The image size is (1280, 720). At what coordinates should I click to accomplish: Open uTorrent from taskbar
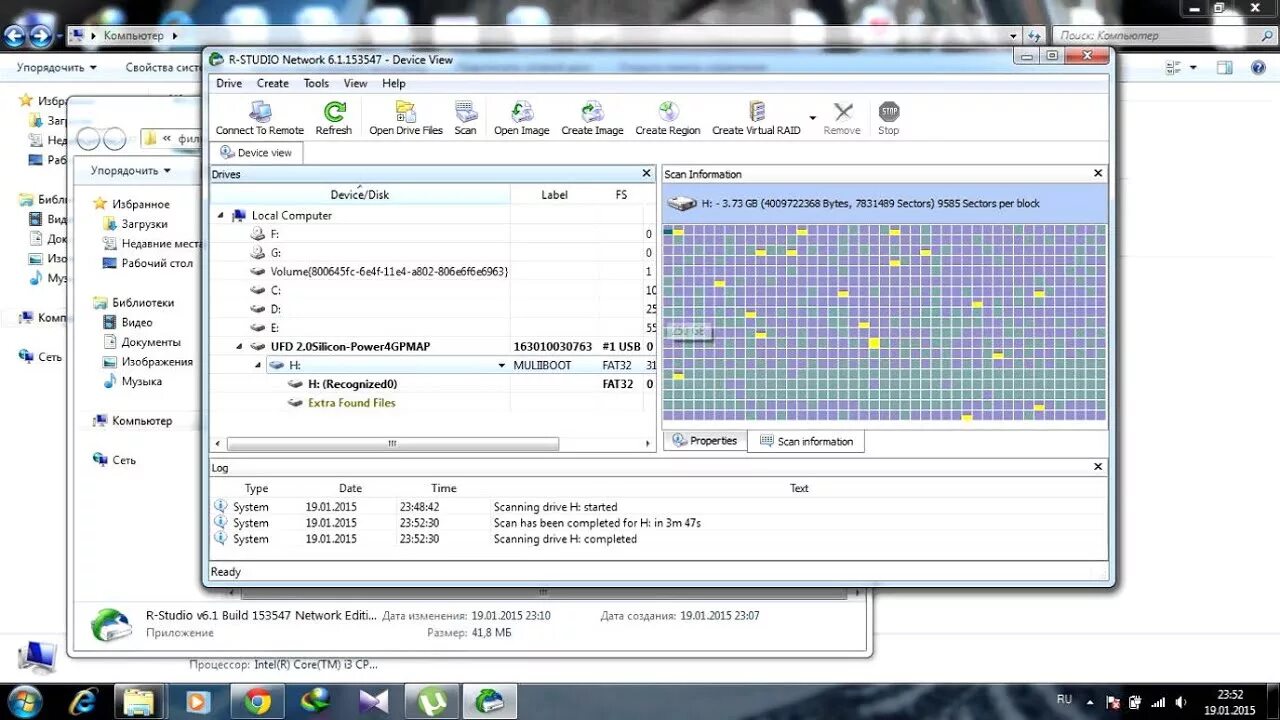[432, 701]
